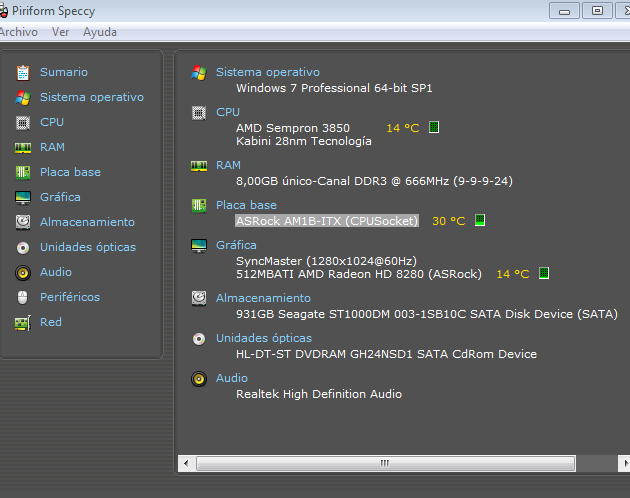The image size is (630, 498).
Task: Click the green temperature indicator next to Radeon 14 °C
Action: pos(544,273)
